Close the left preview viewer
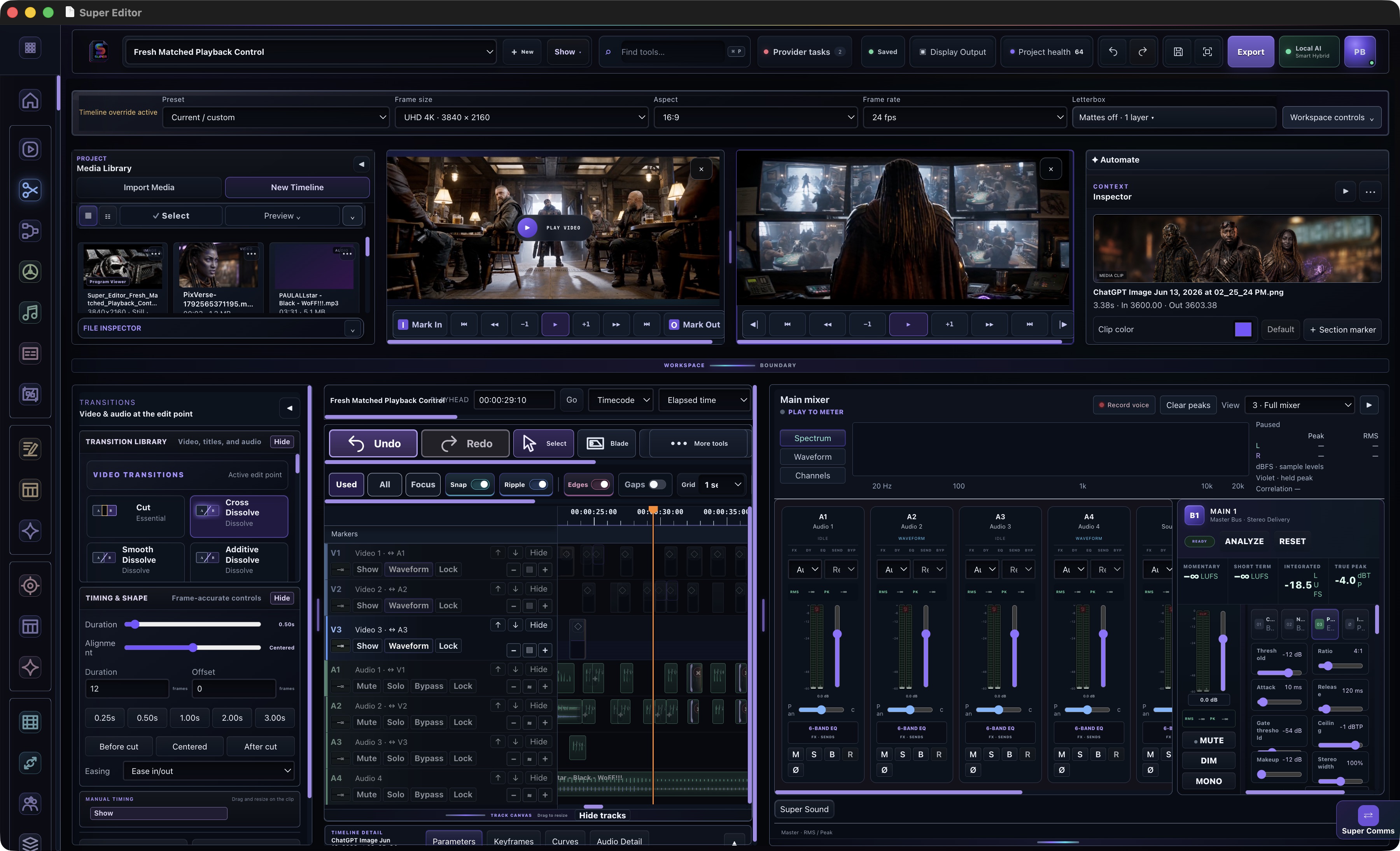The image size is (1400, 851). coord(701,169)
